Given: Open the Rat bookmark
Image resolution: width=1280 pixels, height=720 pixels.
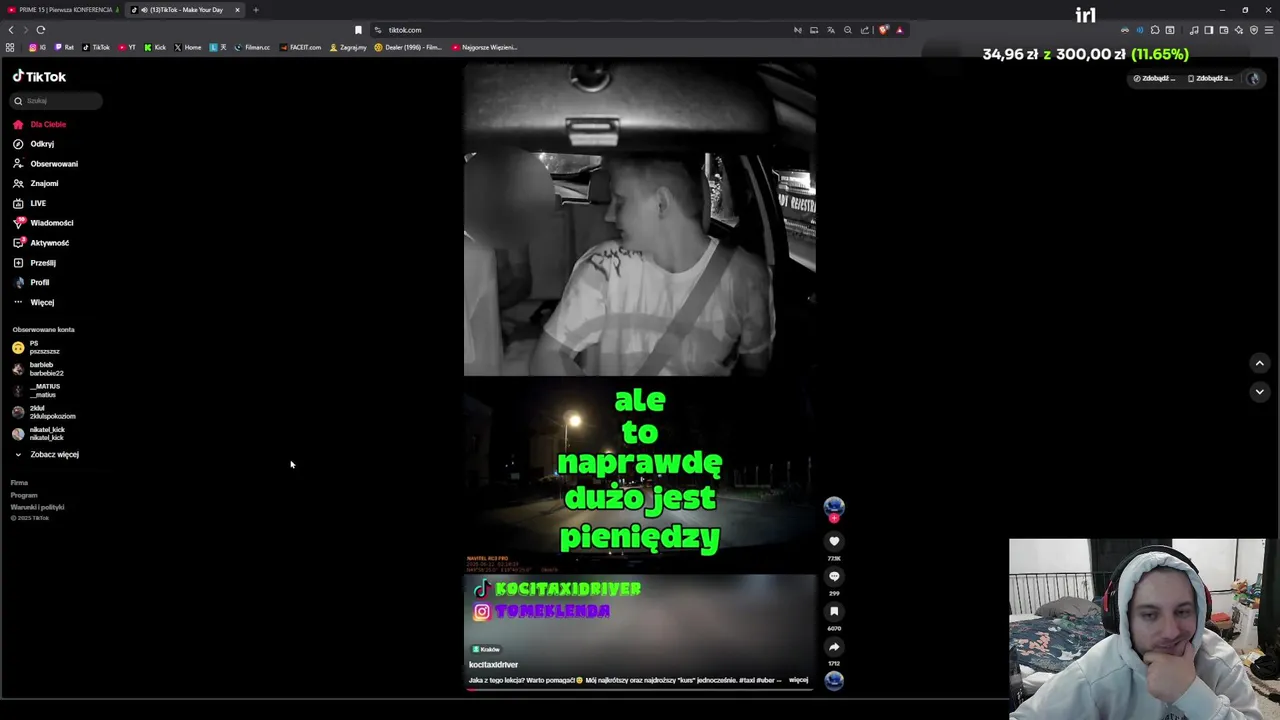Looking at the screenshot, I should [64, 47].
